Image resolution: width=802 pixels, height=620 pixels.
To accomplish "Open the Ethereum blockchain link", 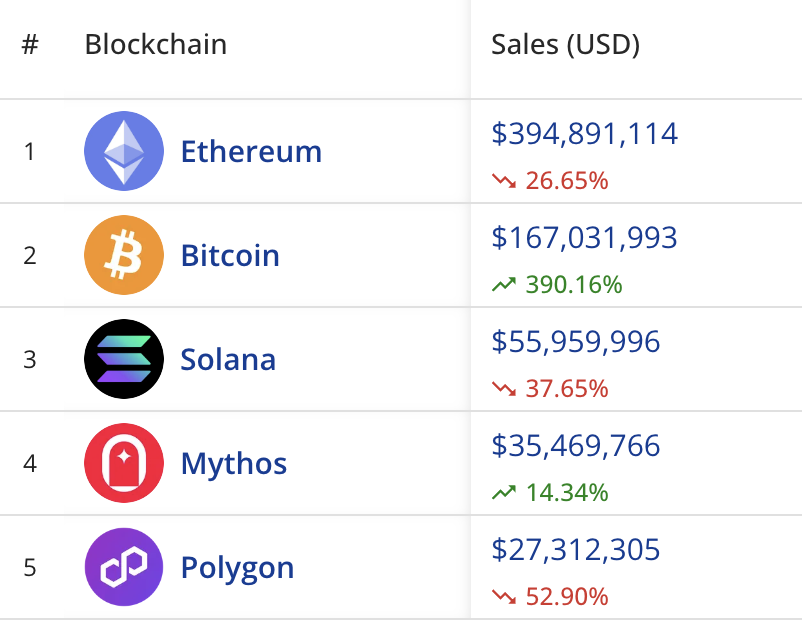I will point(251,152).
